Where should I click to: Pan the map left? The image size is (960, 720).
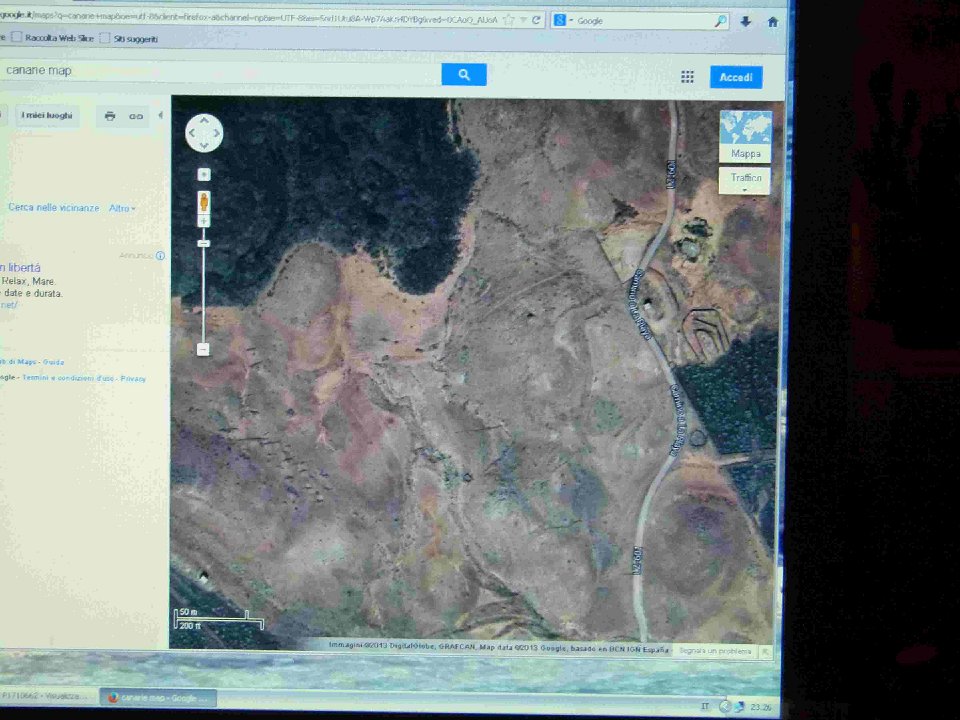tap(192, 133)
